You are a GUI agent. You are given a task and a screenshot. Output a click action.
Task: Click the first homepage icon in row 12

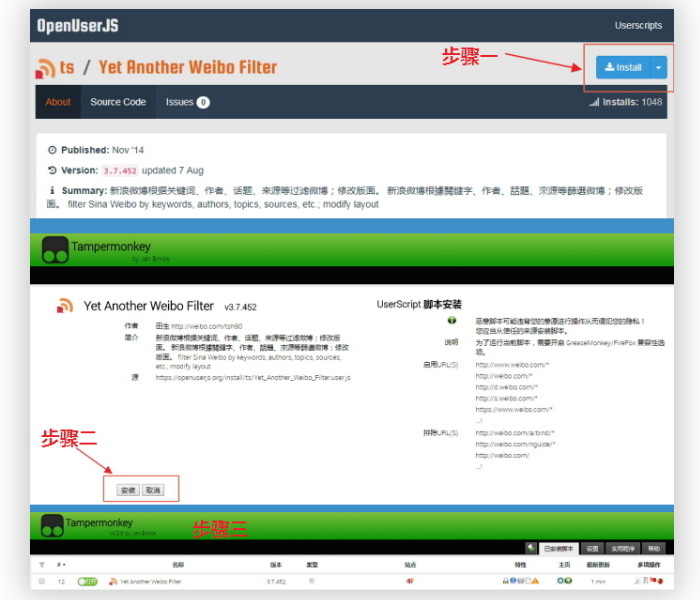click(561, 581)
